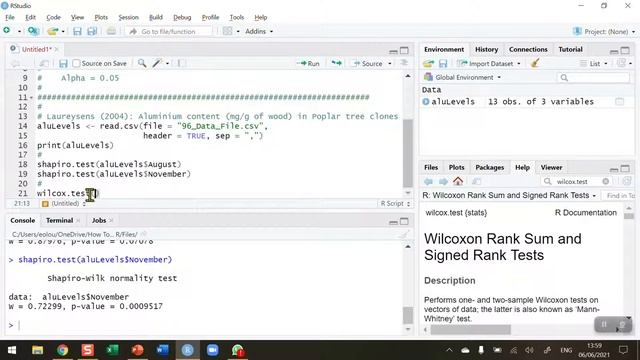Switch to the Packages tab
This screenshot has width=640, height=360.
489,167
